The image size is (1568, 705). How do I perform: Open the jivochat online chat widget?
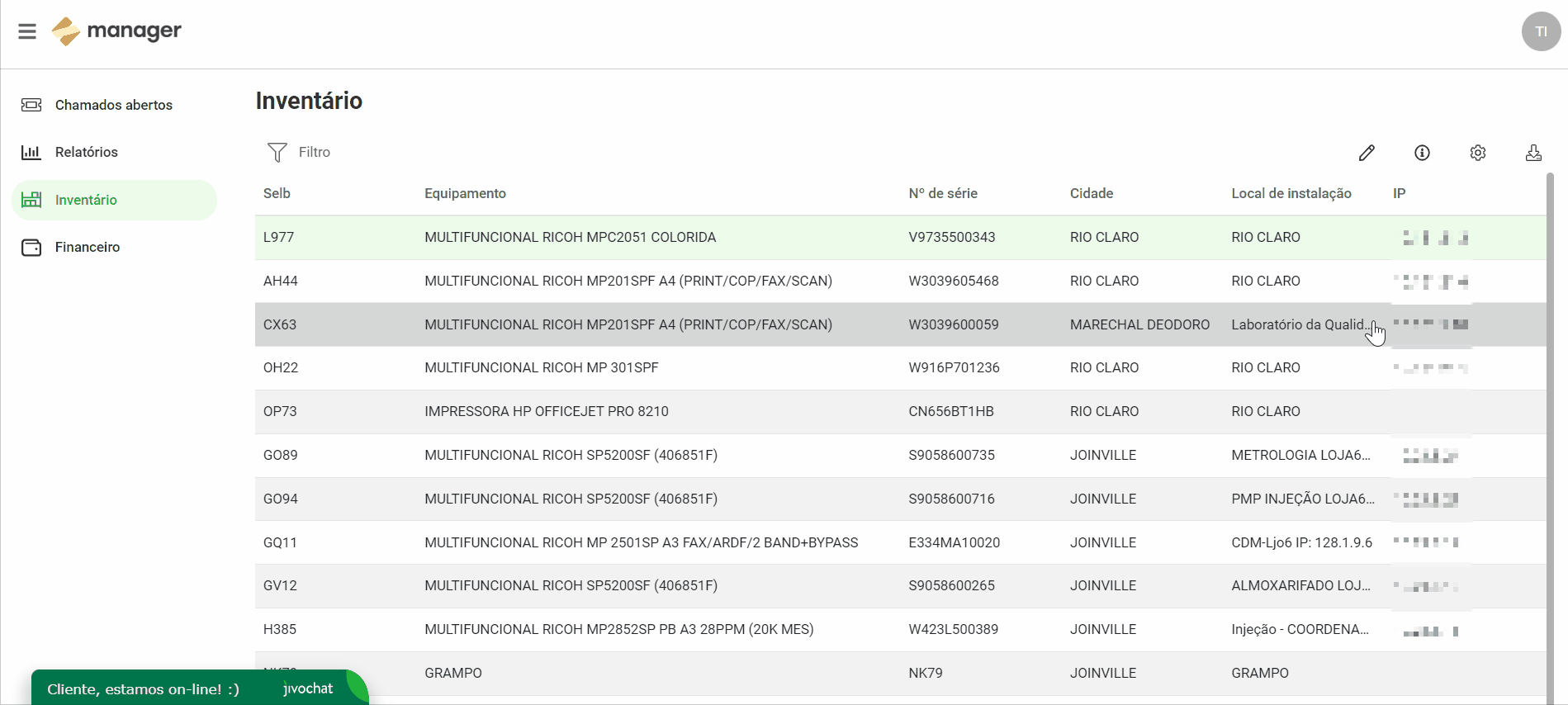coord(200,688)
